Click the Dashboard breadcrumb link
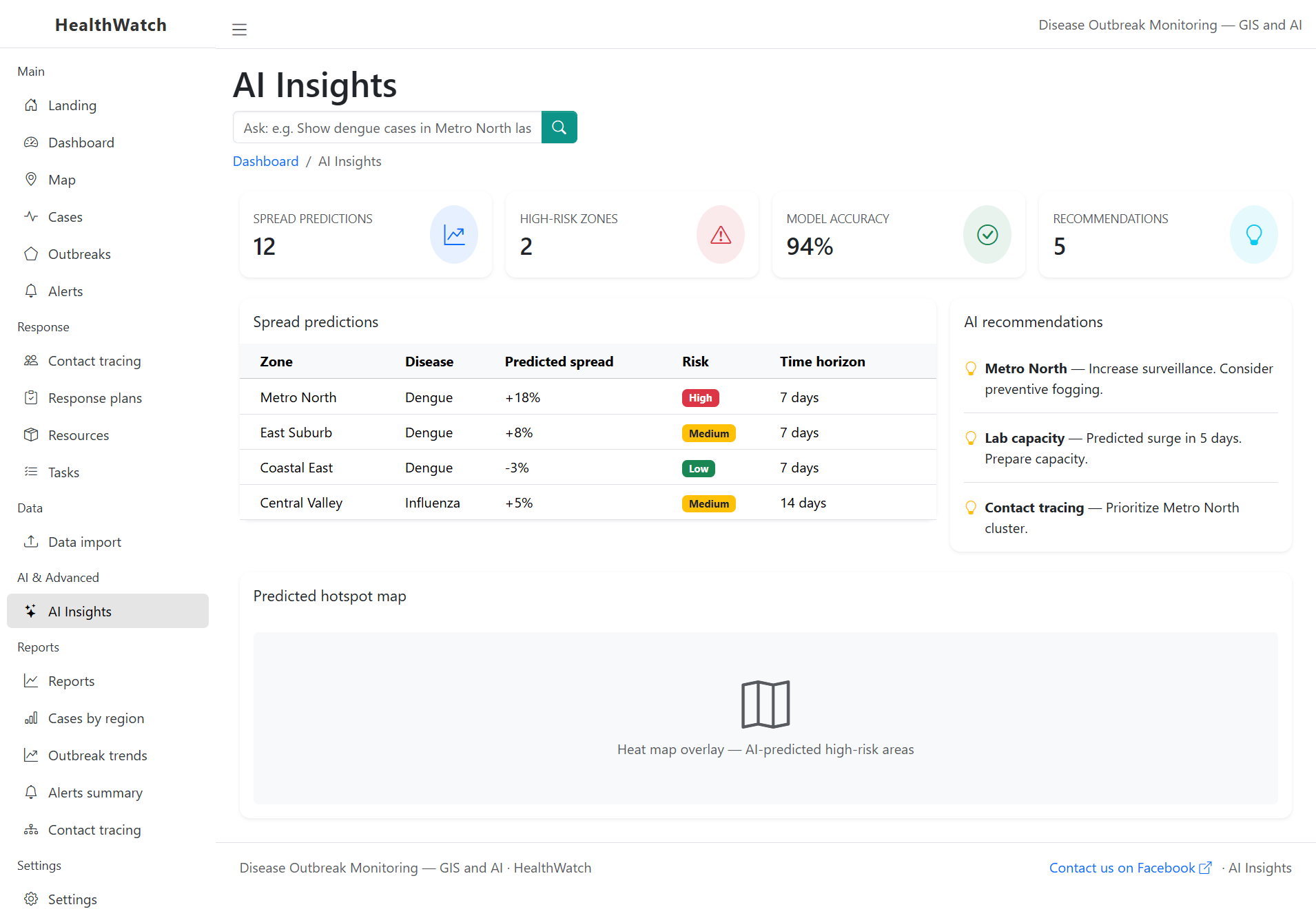Screen dimensions: 1316x918 click(265, 160)
